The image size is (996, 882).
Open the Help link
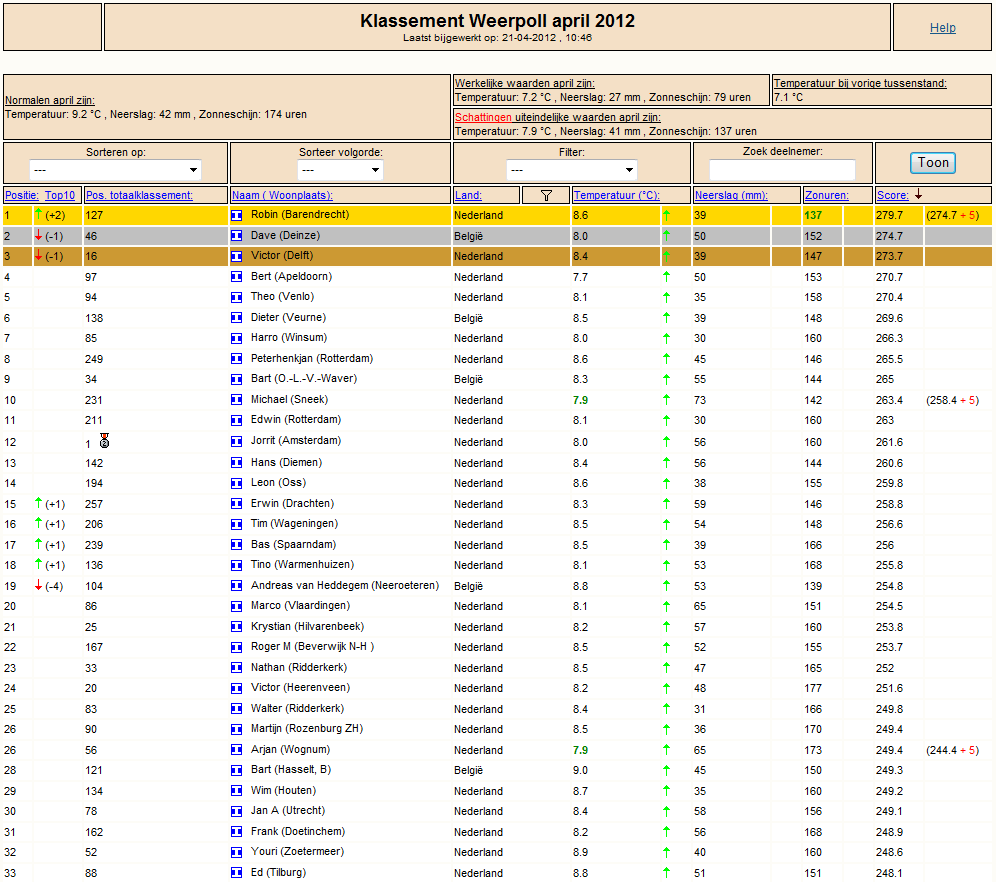click(x=943, y=27)
